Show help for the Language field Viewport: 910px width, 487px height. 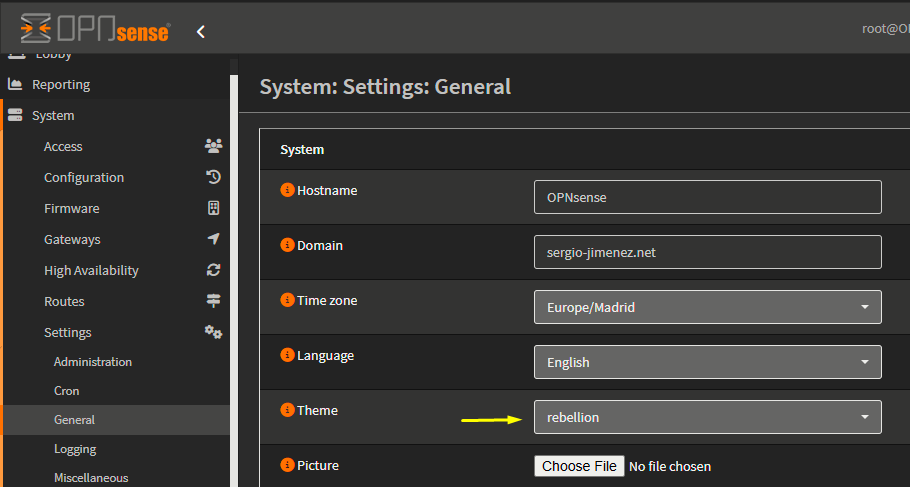point(287,355)
